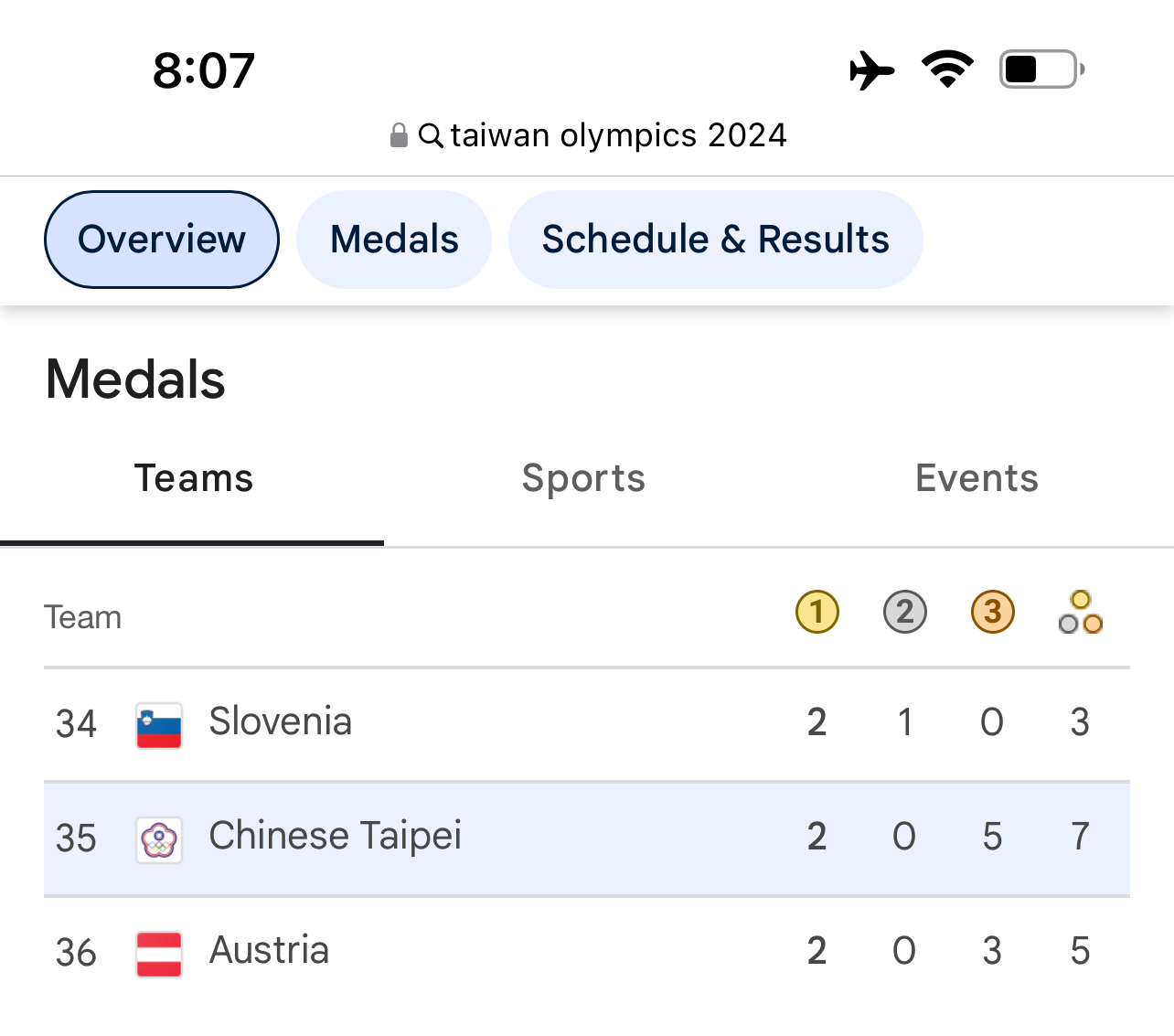Open Schedule & Results chip
Screen dimensions: 1174x1036
(x=715, y=240)
